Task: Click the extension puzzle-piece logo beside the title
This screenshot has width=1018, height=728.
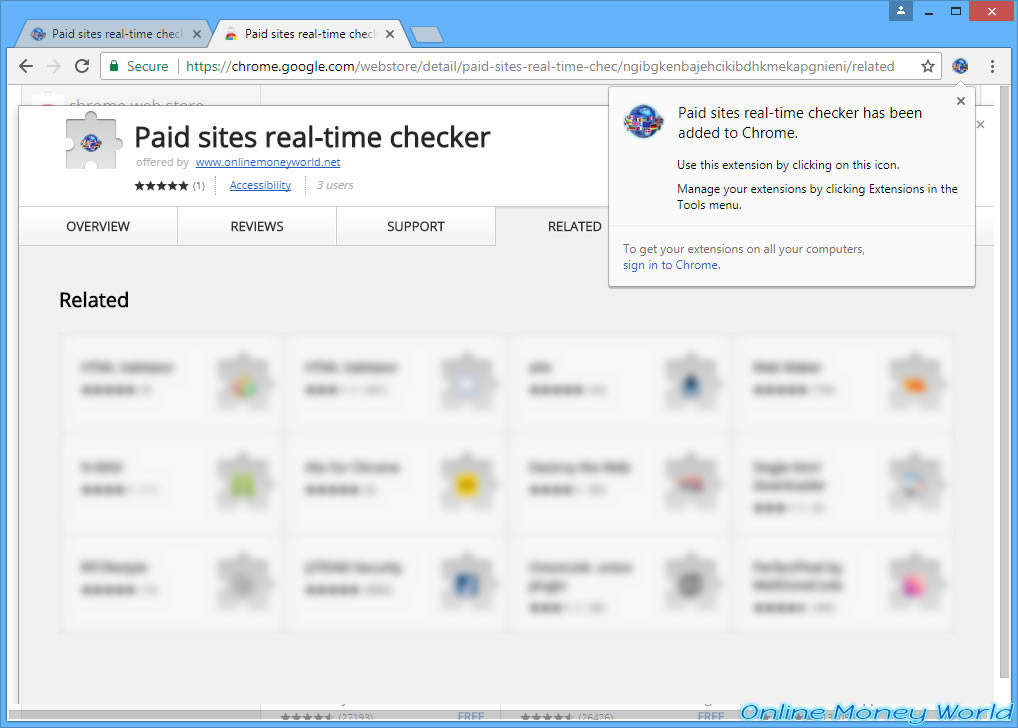Action: coord(93,141)
